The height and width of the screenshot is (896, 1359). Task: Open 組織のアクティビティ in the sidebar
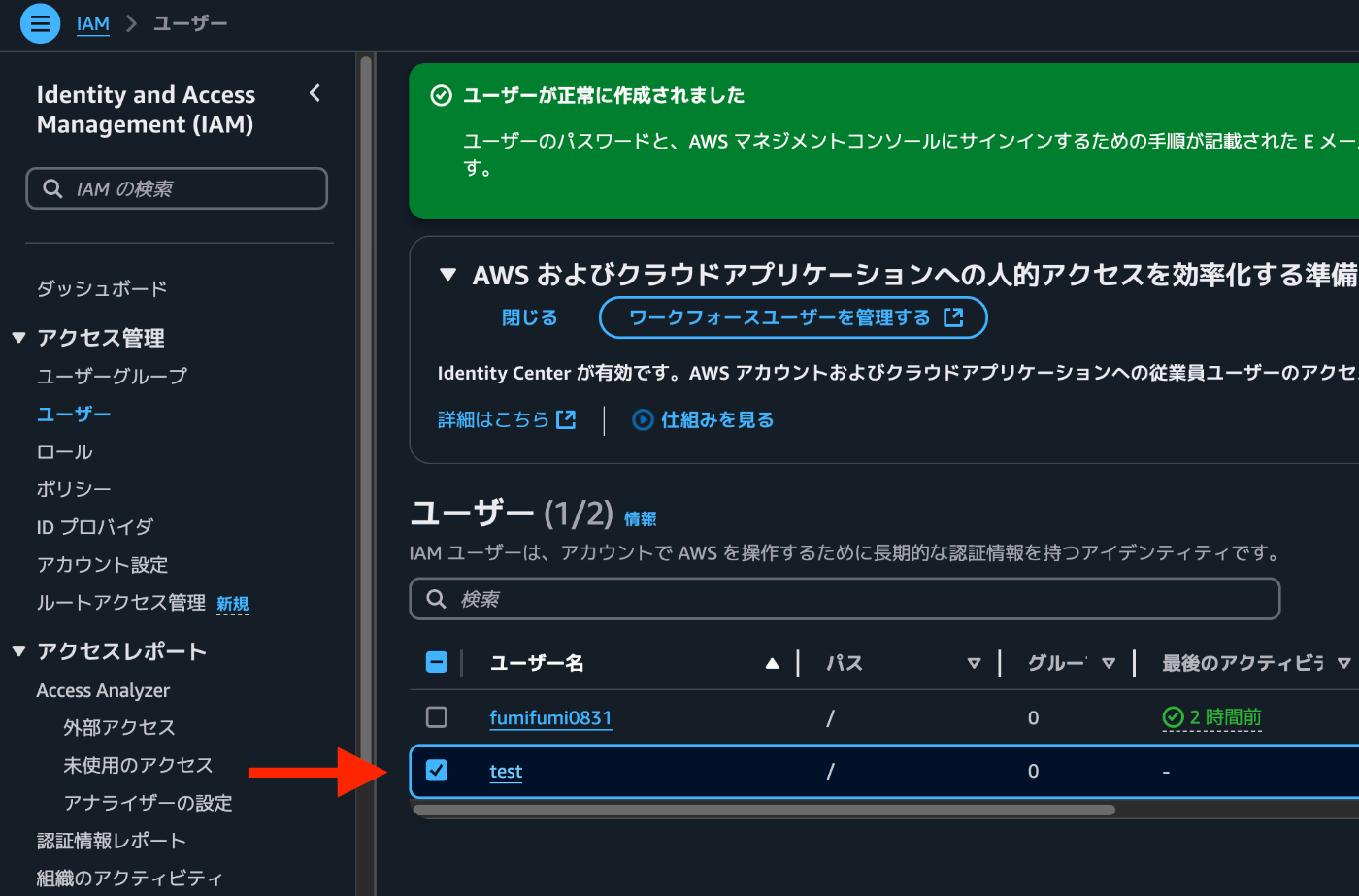[x=129, y=879]
